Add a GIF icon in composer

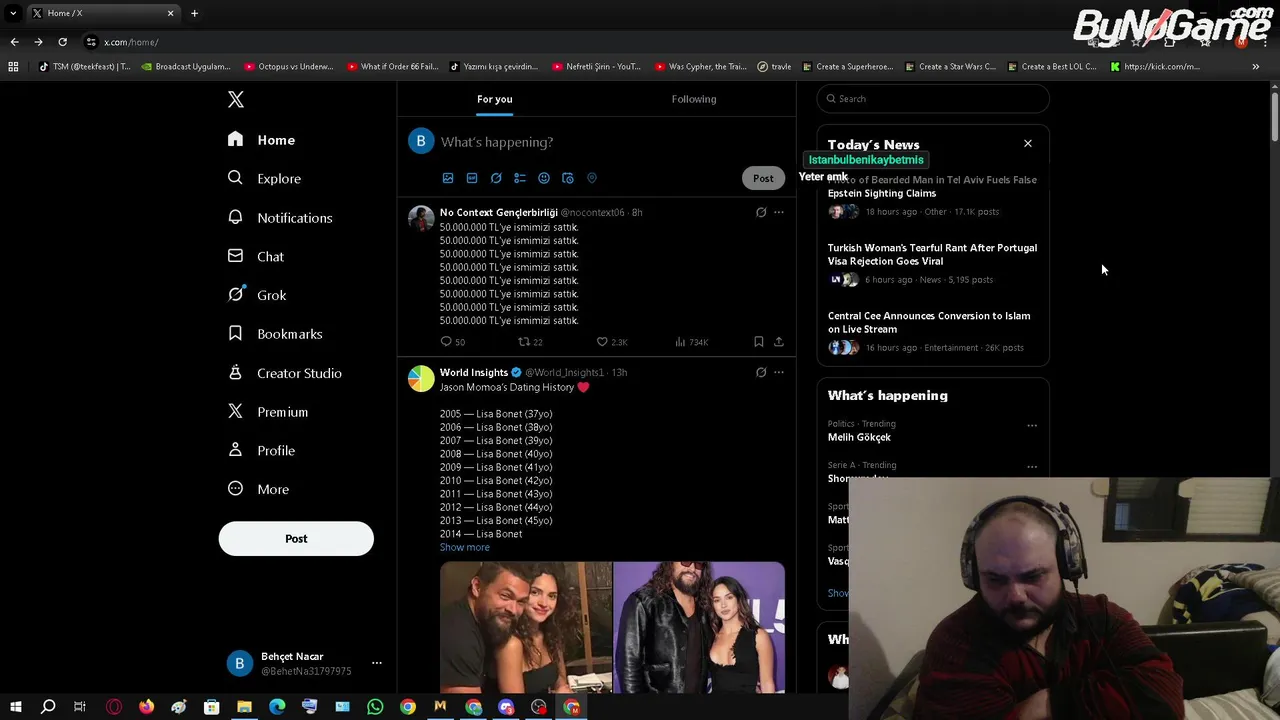472,178
